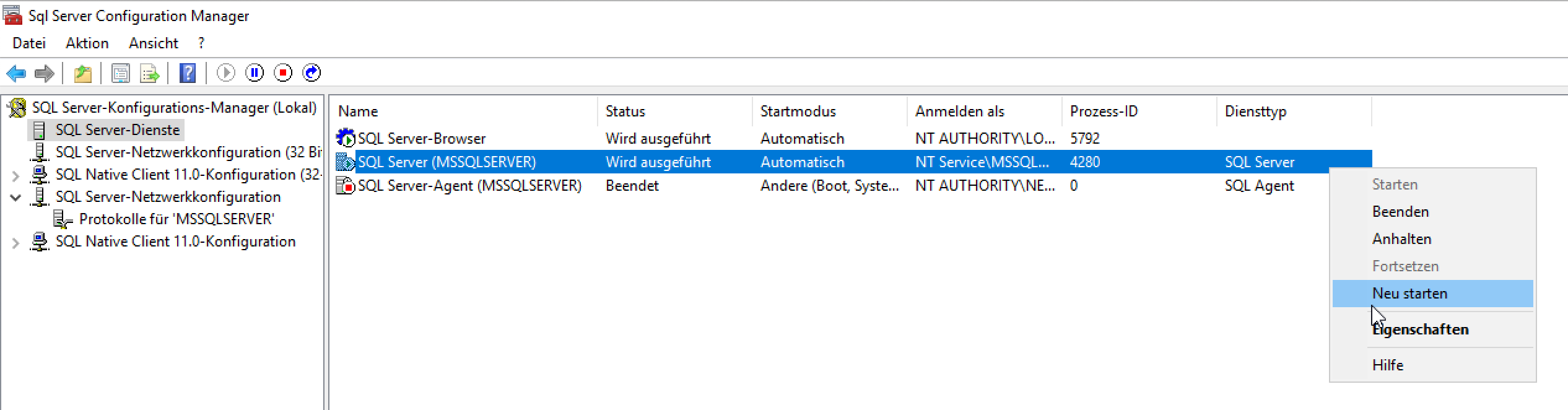Click the Startmodus column header
This screenshot has width=1568, height=410.
[798, 111]
